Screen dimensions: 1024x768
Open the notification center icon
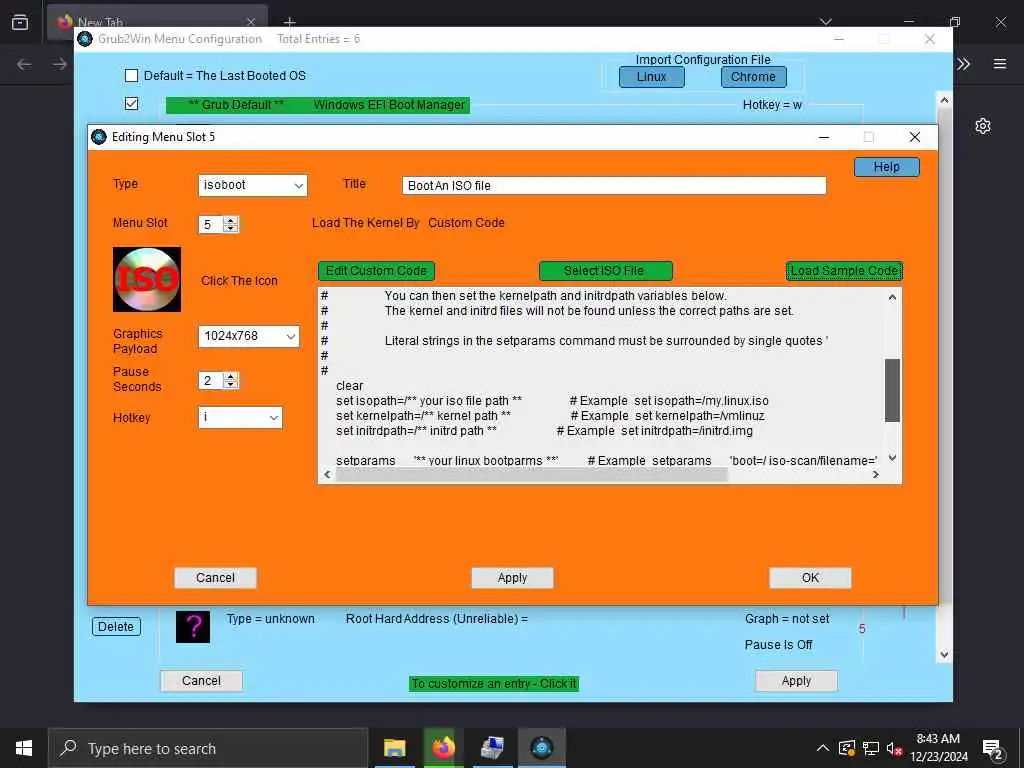point(993,749)
